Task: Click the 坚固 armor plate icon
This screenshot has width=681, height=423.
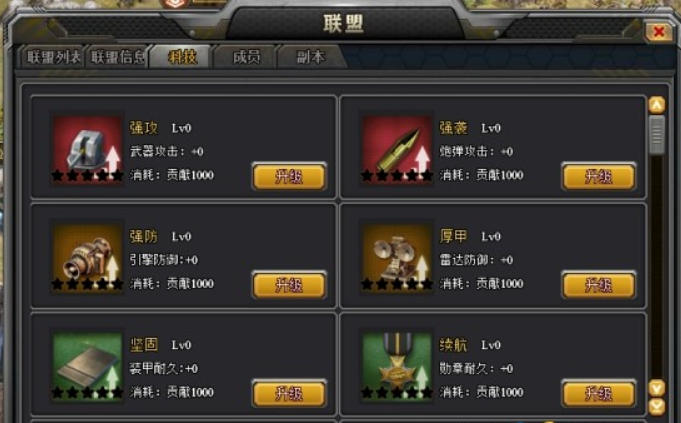Action: [x=87, y=366]
